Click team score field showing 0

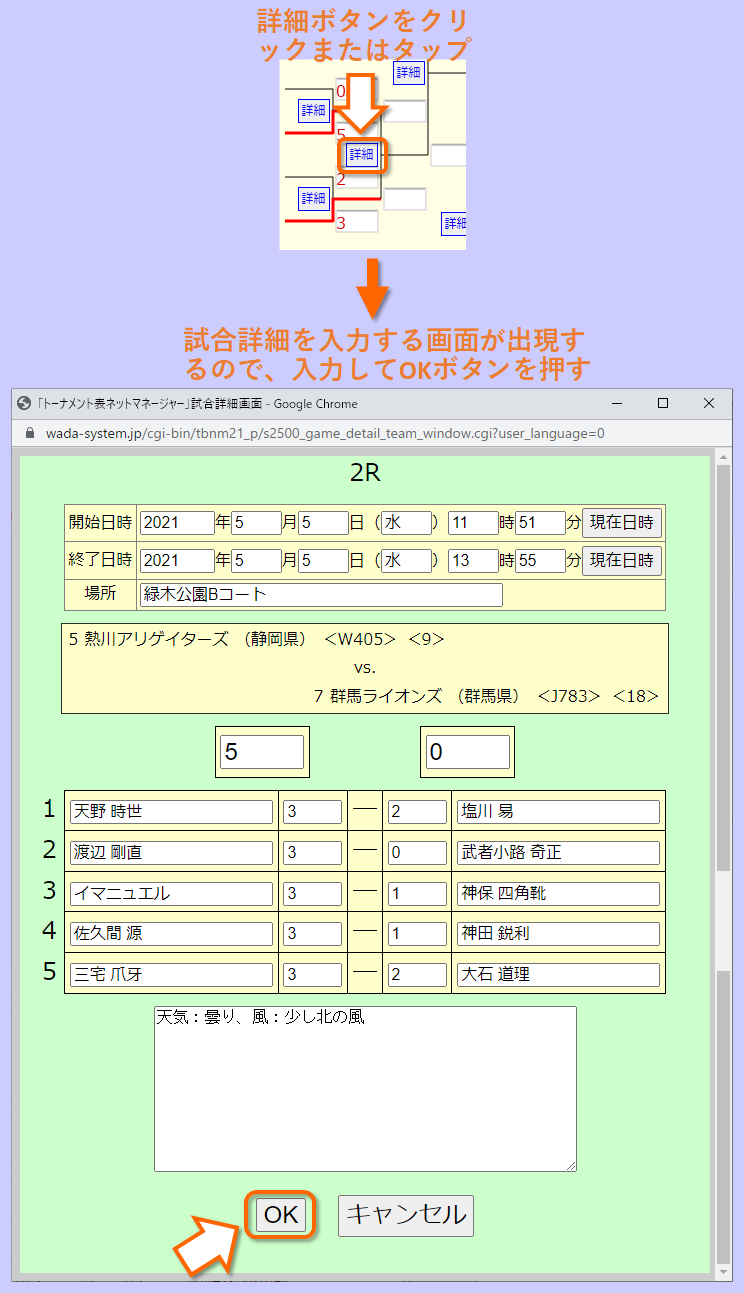click(468, 752)
